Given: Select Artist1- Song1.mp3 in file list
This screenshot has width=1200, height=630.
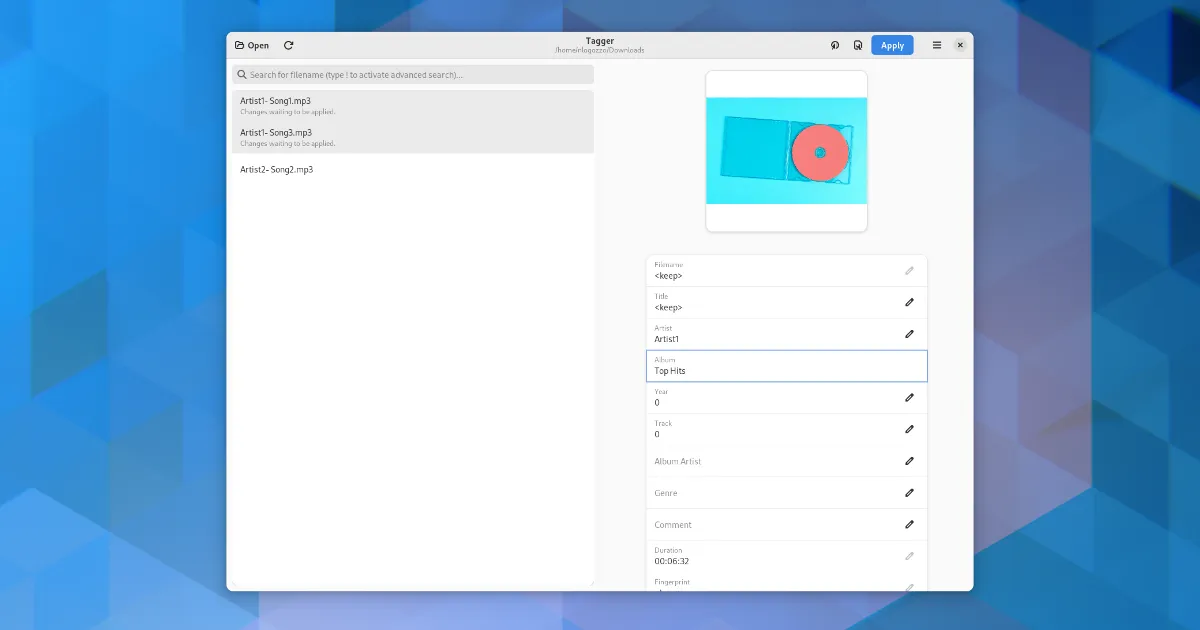Looking at the screenshot, I should 412,105.
